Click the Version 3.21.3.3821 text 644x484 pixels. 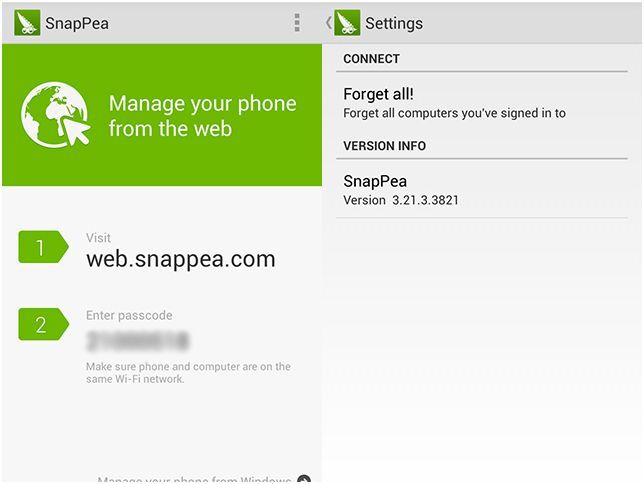(x=401, y=200)
